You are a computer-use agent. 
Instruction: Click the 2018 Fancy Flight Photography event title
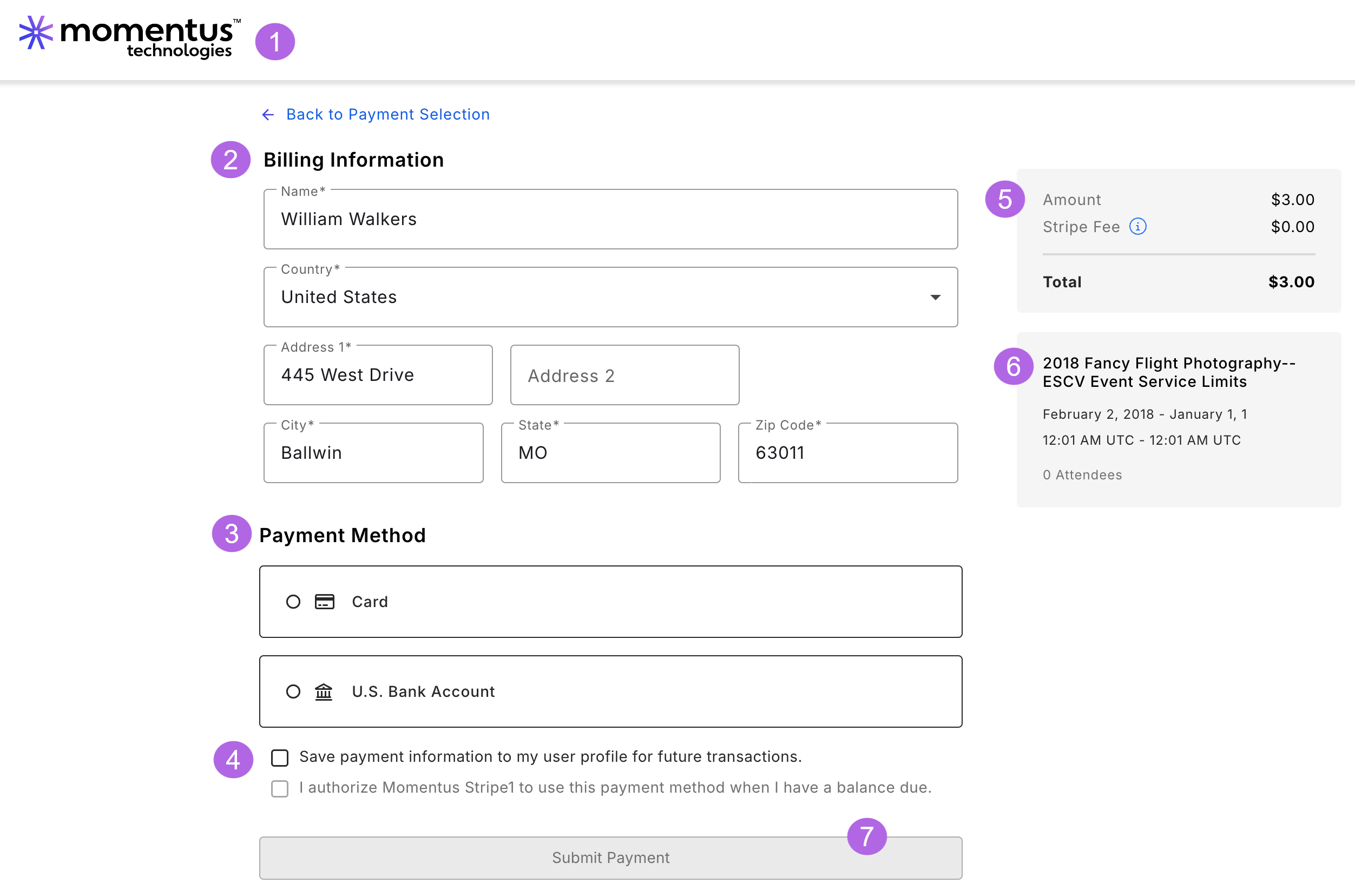(1169, 372)
